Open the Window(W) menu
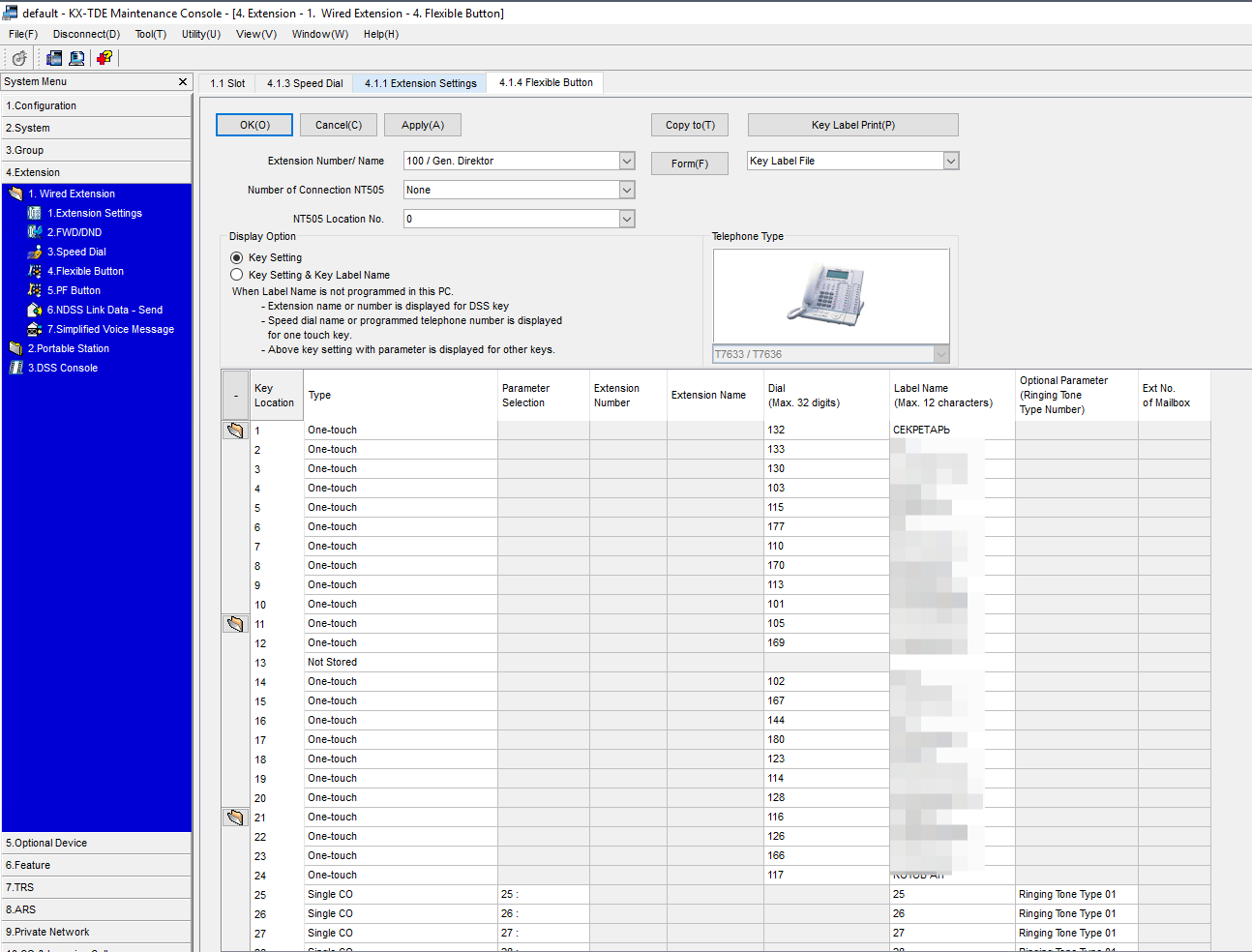 click(x=320, y=34)
